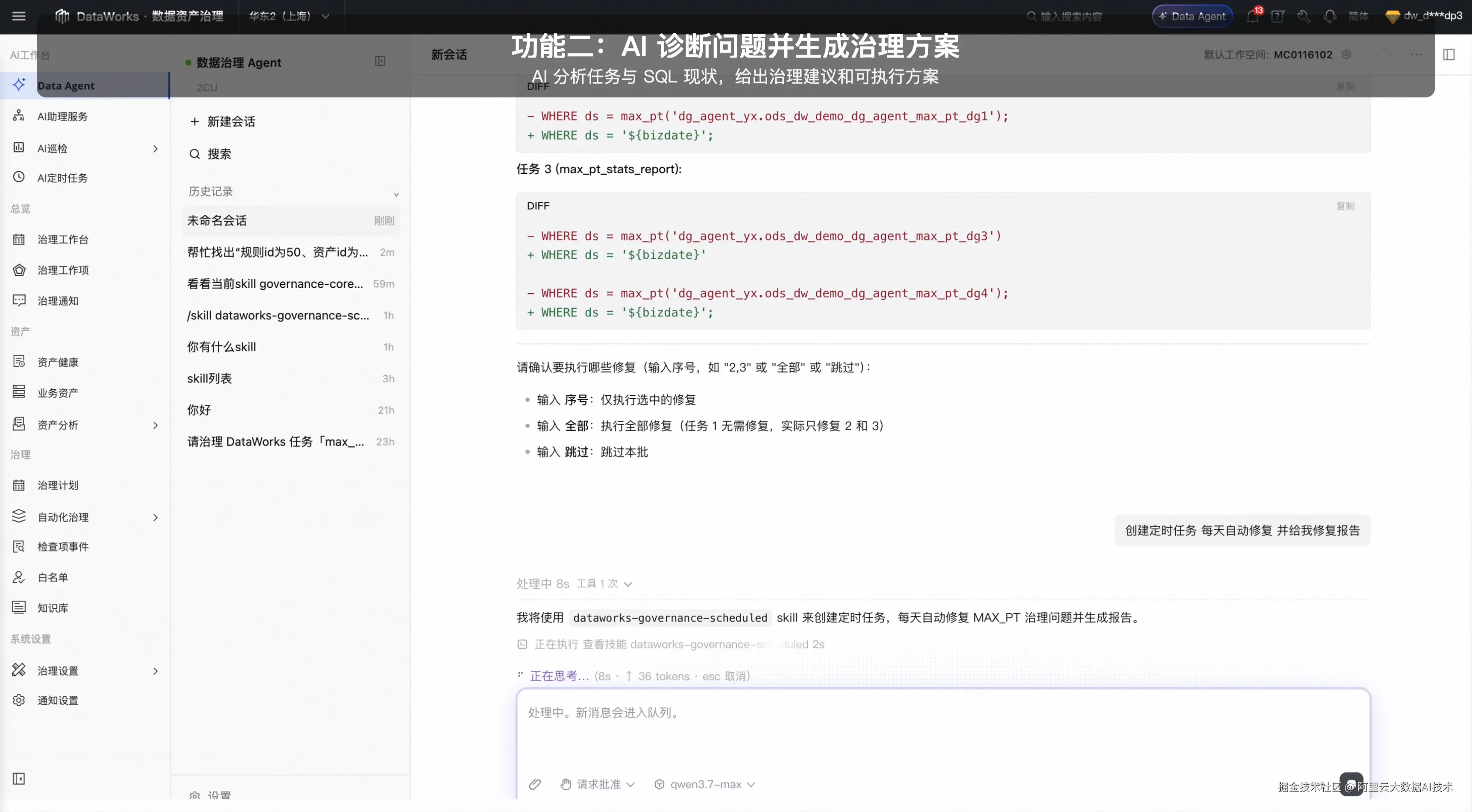Stop the response with the square button
1472x812 pixels.
pos(1351,784)
